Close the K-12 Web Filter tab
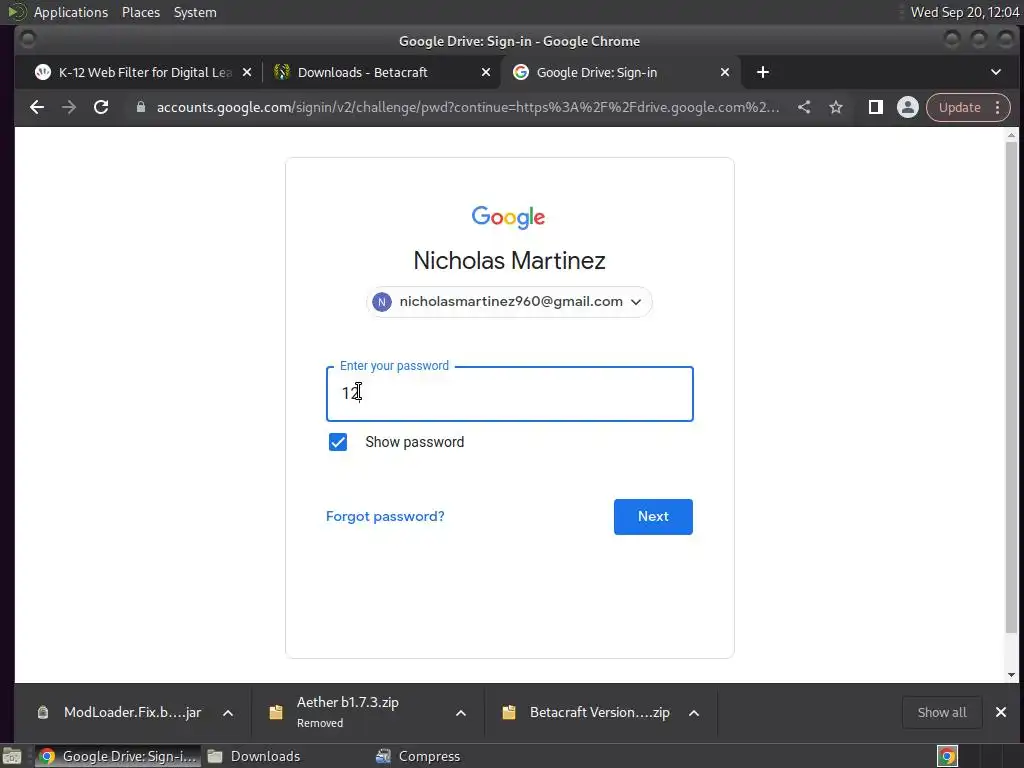This screenshot has height=768, width=1024. pyautogui.click(x=247, y=72)
